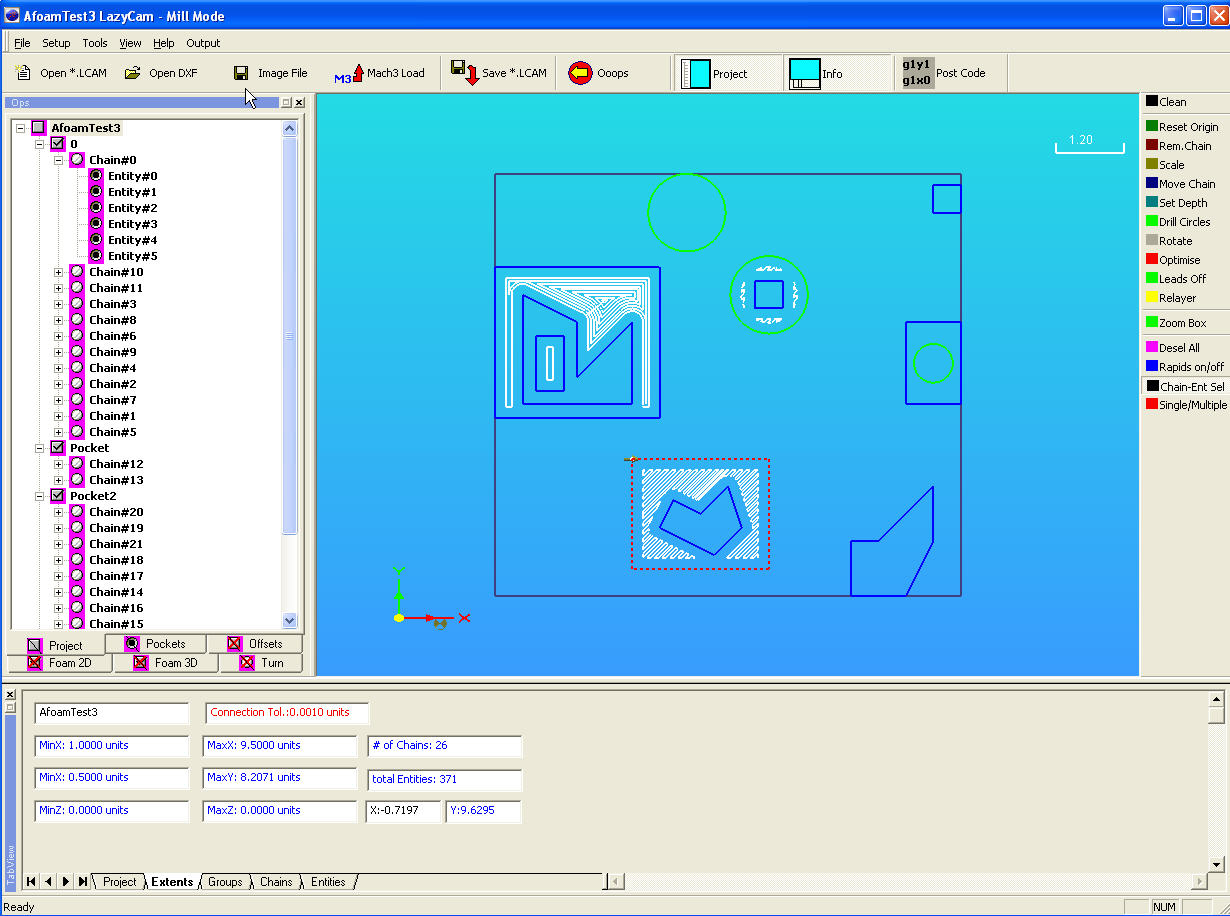
Task: Select the Entity#4 radio button
Action: click(96, 240)
